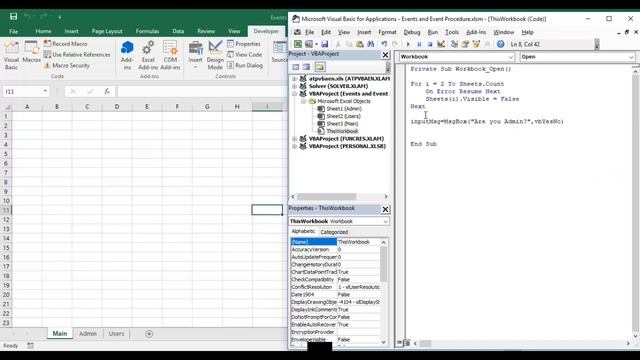This screenshot has width=640, height=360.
Task: Click Record Macro in Developer ribbon
Action: point(65,43)
